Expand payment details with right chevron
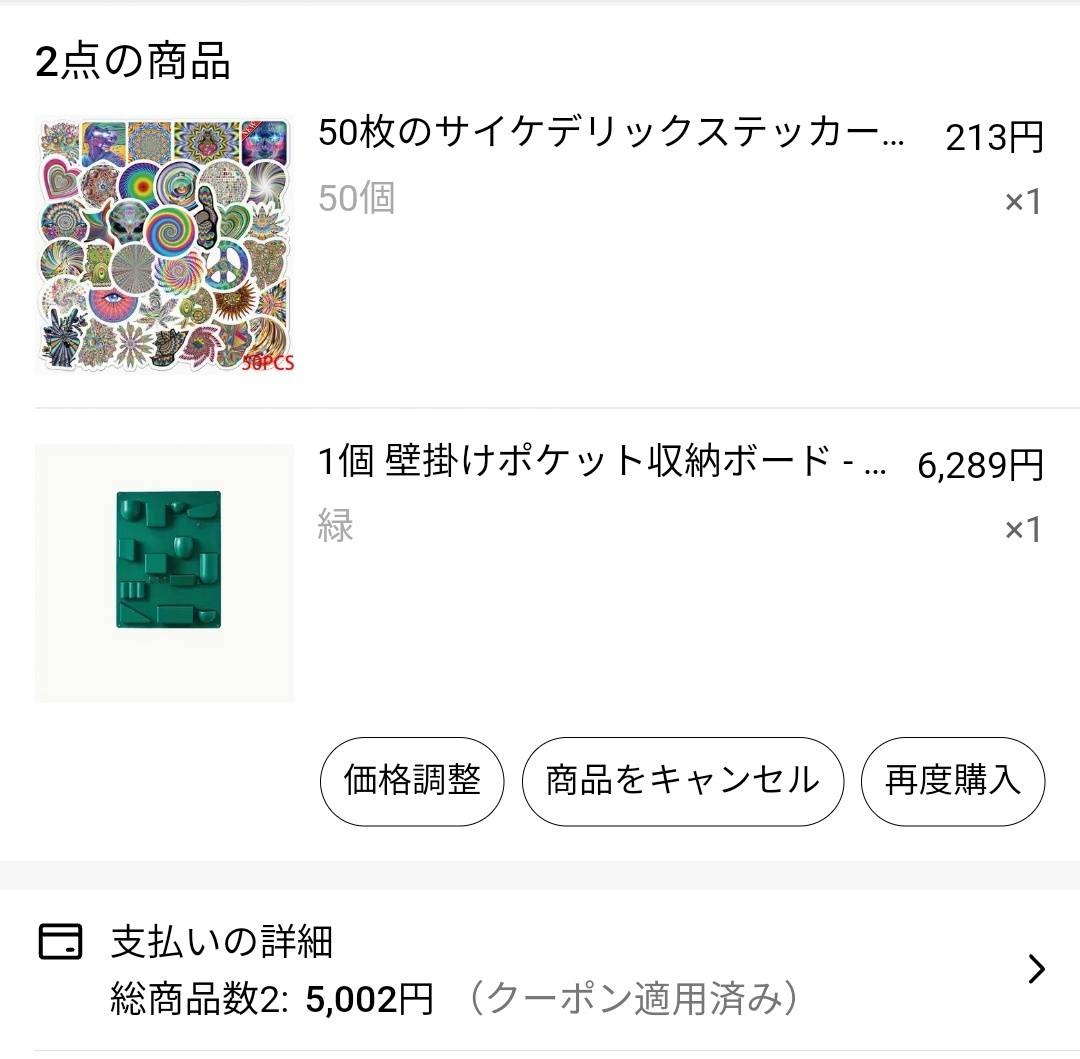Viewport: 1080px width, 1059px height. coord(1036,969)
